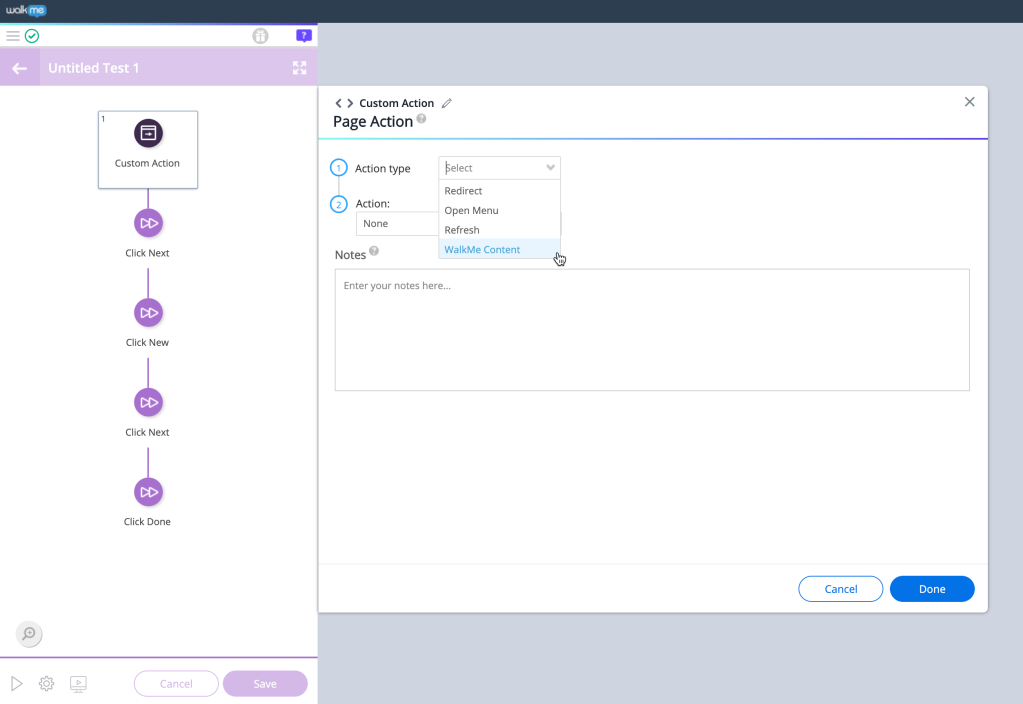Viewport: 1023px width, 704px height.
Task: Collapse the Action type dropdown
Action: point(550,168)
